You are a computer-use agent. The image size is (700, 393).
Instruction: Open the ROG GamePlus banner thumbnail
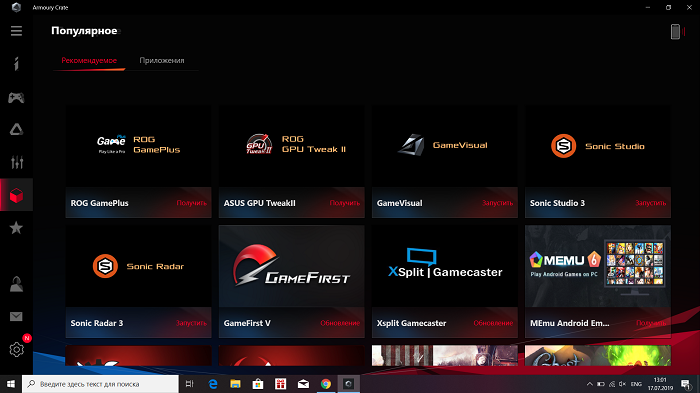point(138,146)
